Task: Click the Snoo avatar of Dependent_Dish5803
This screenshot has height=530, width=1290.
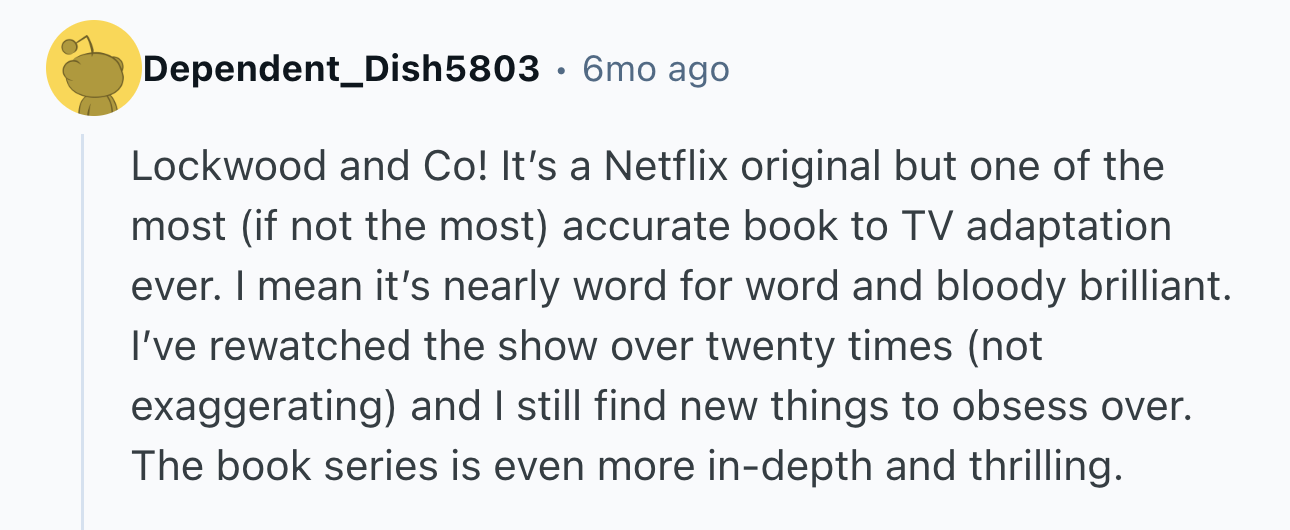Action: (93, 68)
